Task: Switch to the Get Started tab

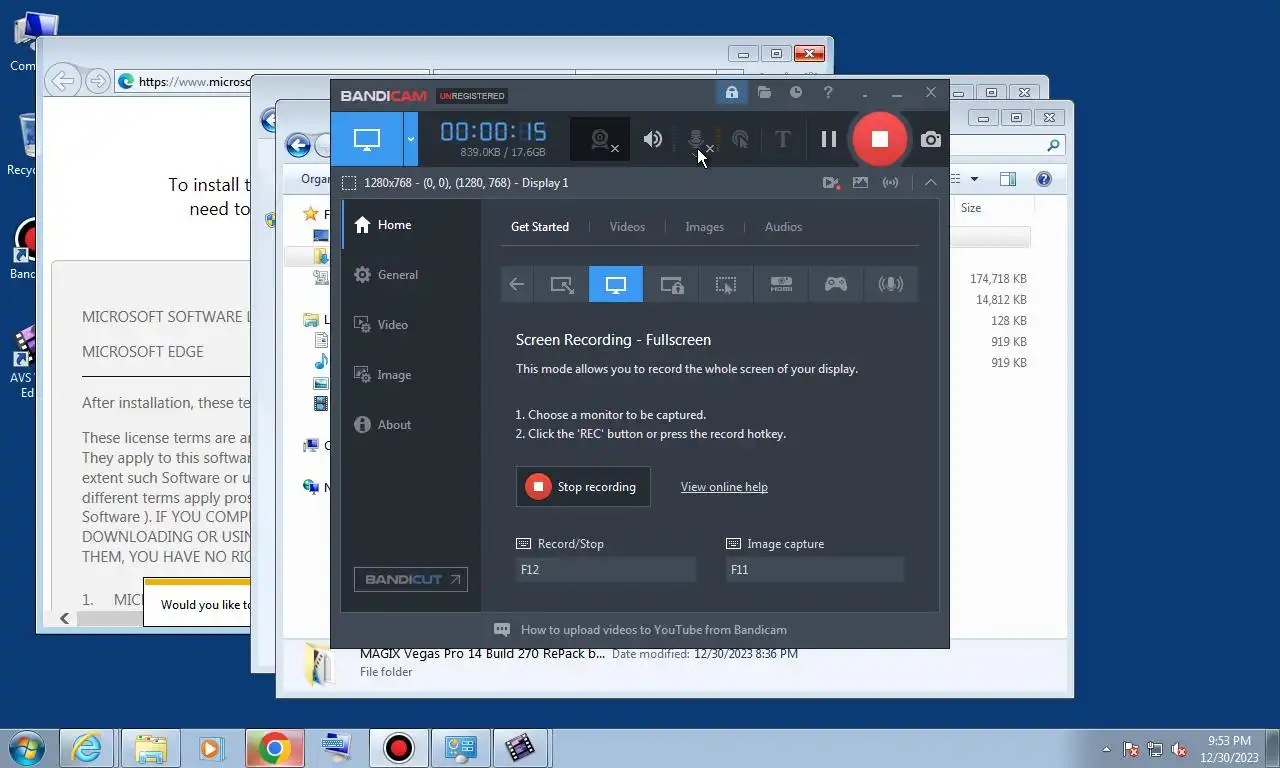Action: click(540, 227)
